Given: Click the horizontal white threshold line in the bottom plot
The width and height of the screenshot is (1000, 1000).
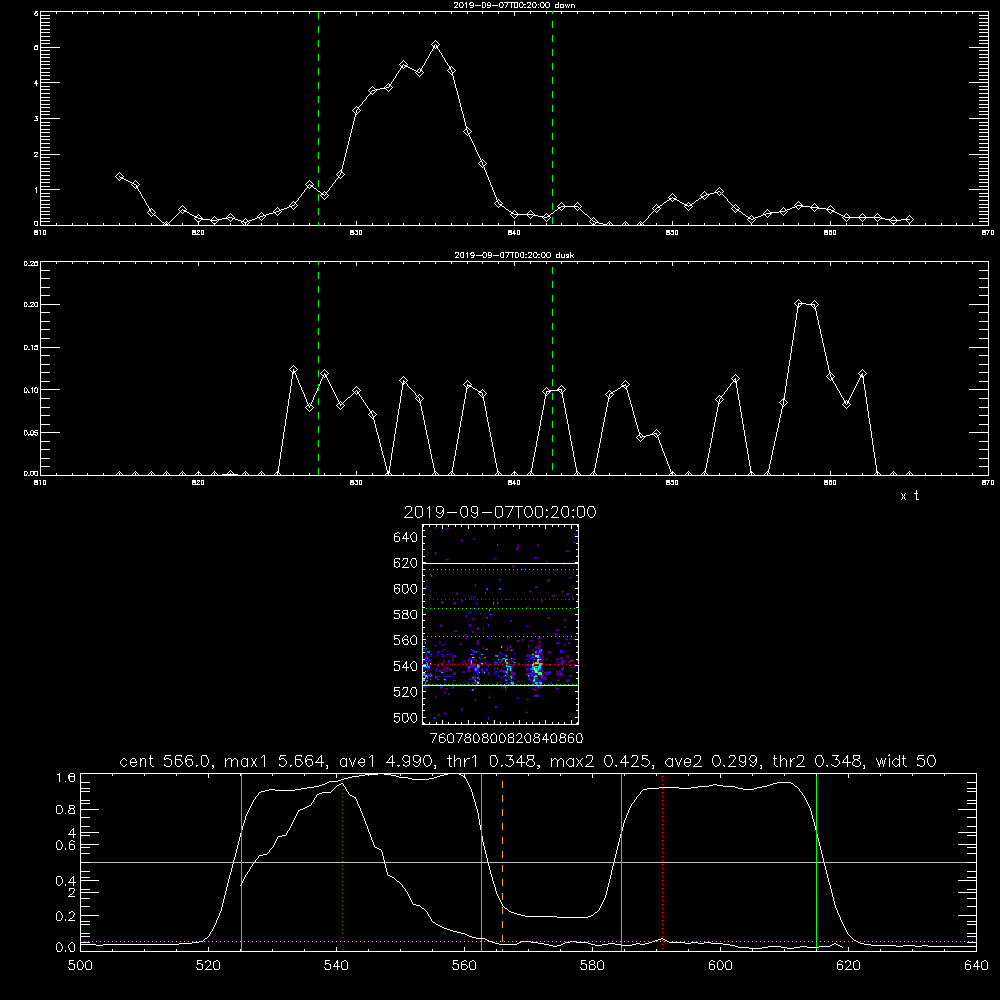Looking at the screenshot, I should click(x=528, y=862).
